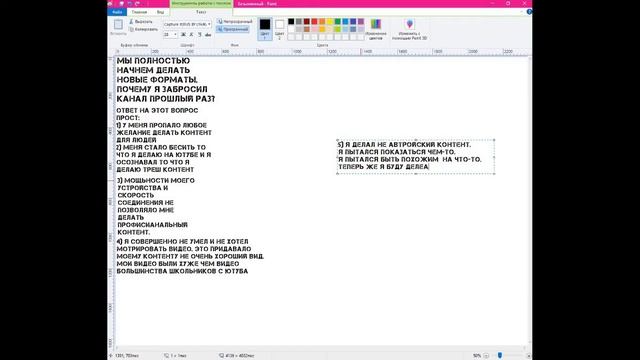Pick the black color swatch
Viewport: 640px width, 360px height.
click(291, 21)
